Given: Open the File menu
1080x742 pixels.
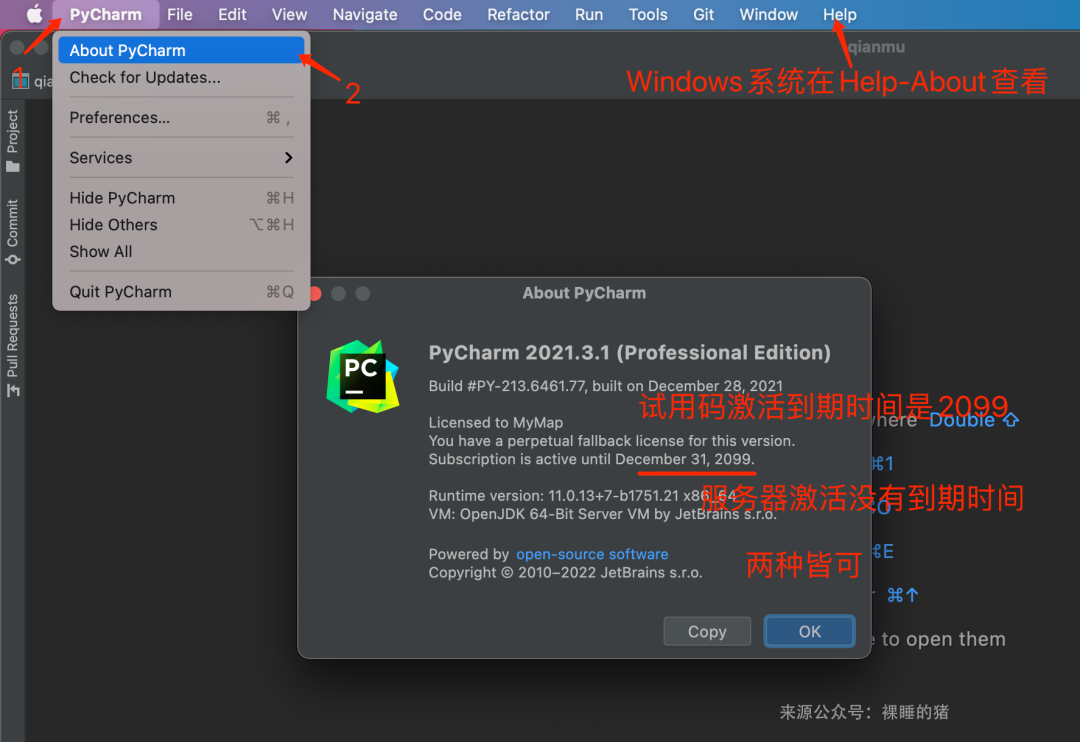Looking at the screenshot, I should [180, 14].
